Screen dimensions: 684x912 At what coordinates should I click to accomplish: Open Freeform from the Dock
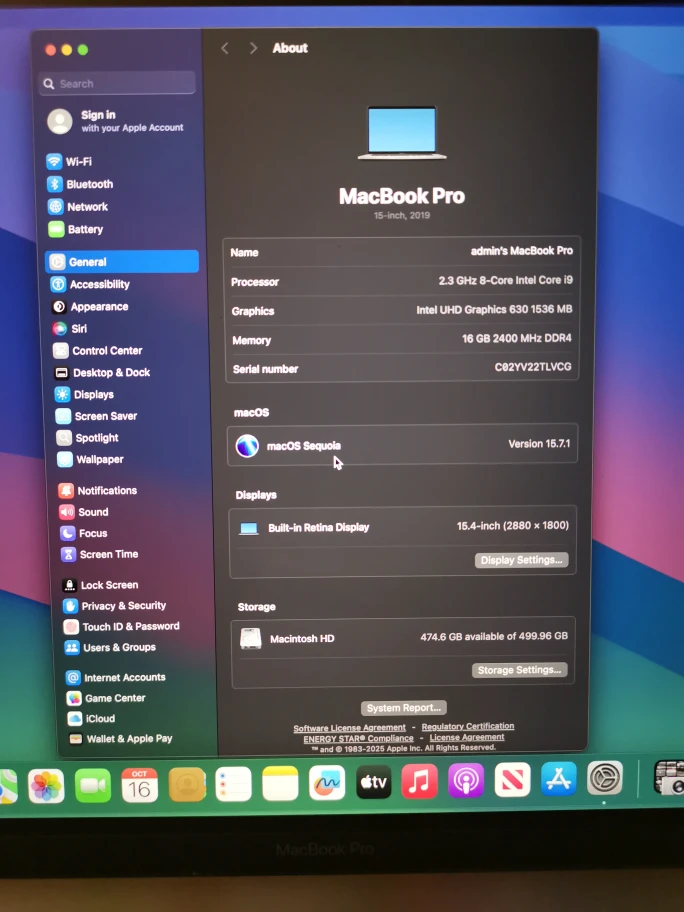[327, 783]
